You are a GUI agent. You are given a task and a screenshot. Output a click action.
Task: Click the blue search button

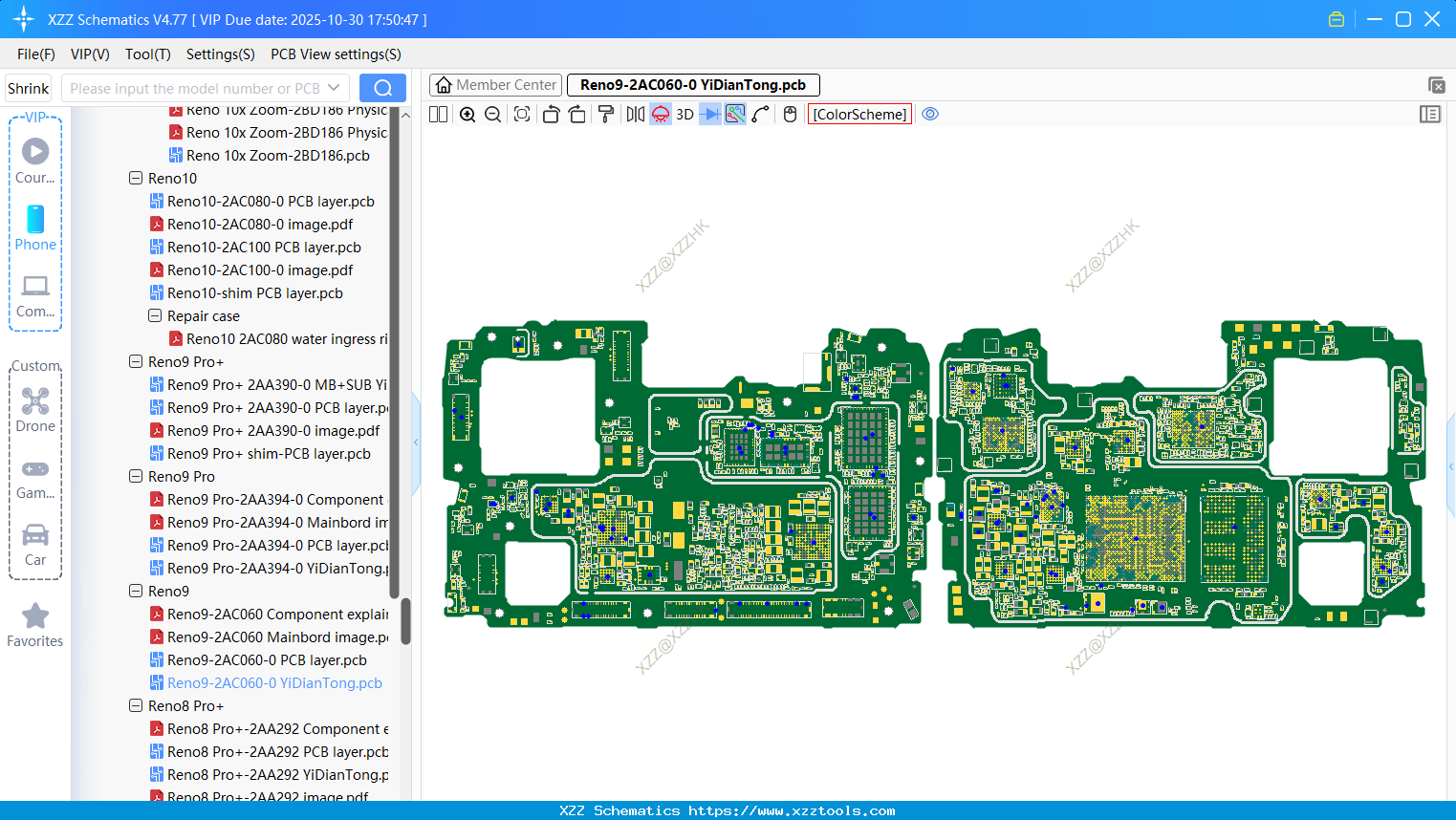point(382,88)
